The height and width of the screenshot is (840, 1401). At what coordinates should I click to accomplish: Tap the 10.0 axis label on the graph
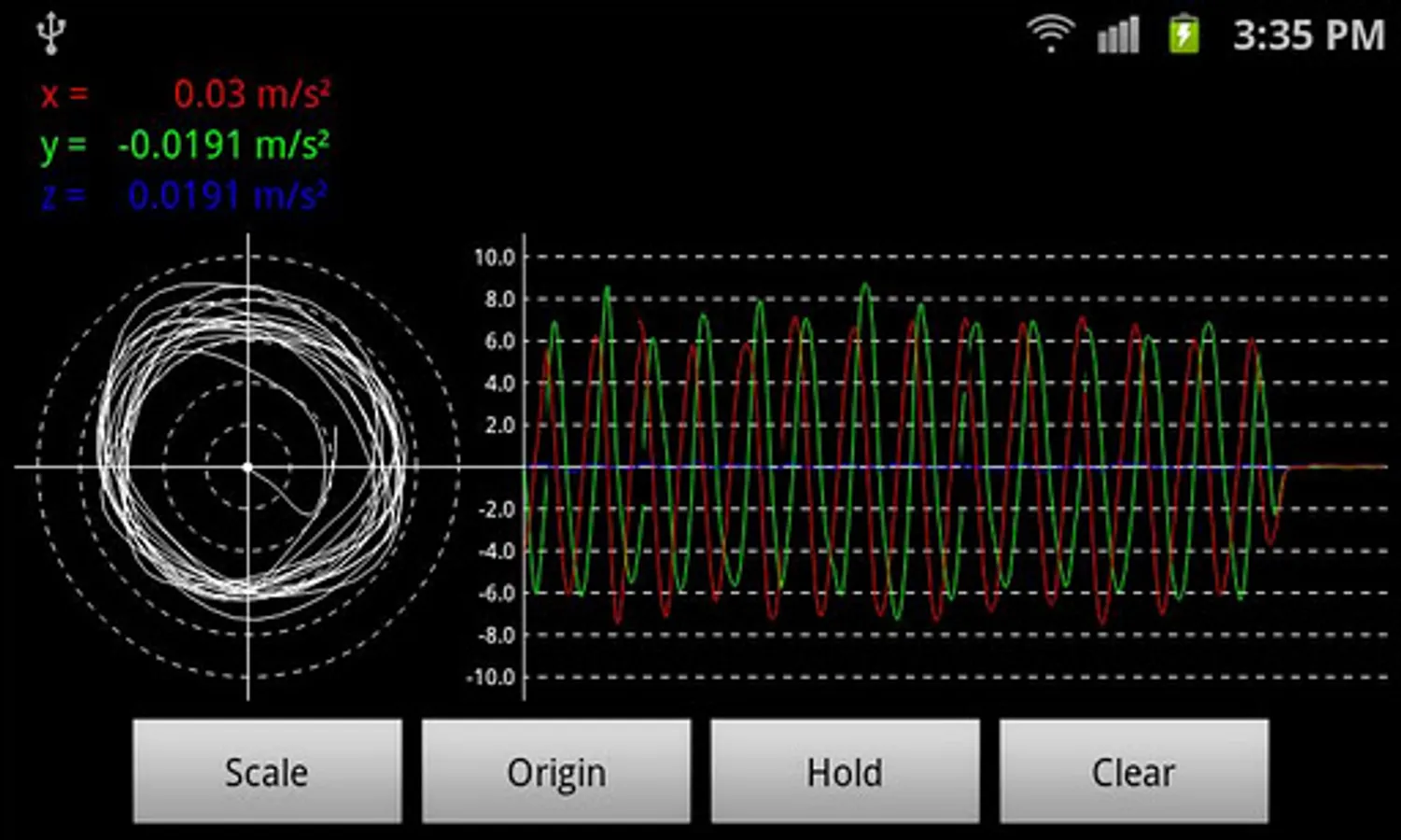pyautogui.click(x=495, y=257)
